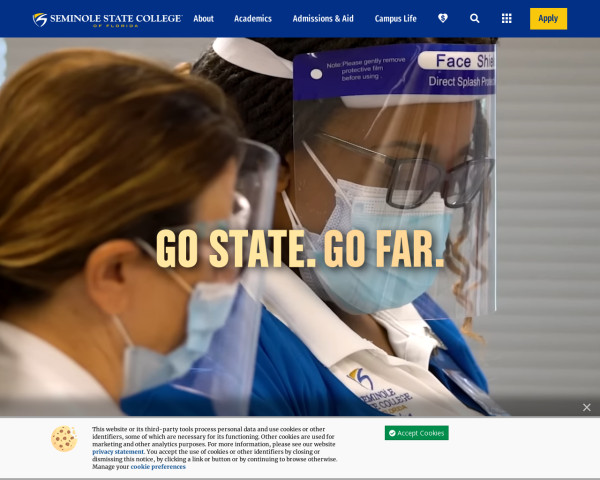
Task: Open the About menu
Action: click(204, 18)
